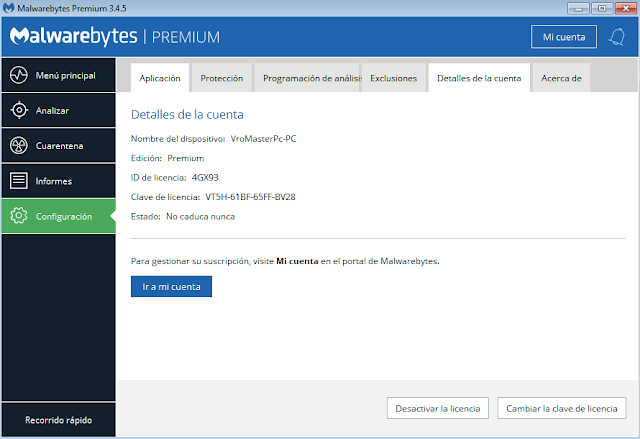Select the Detalles de la cuenta tab
Screen dimensions: 640x439
click(479, 78)
